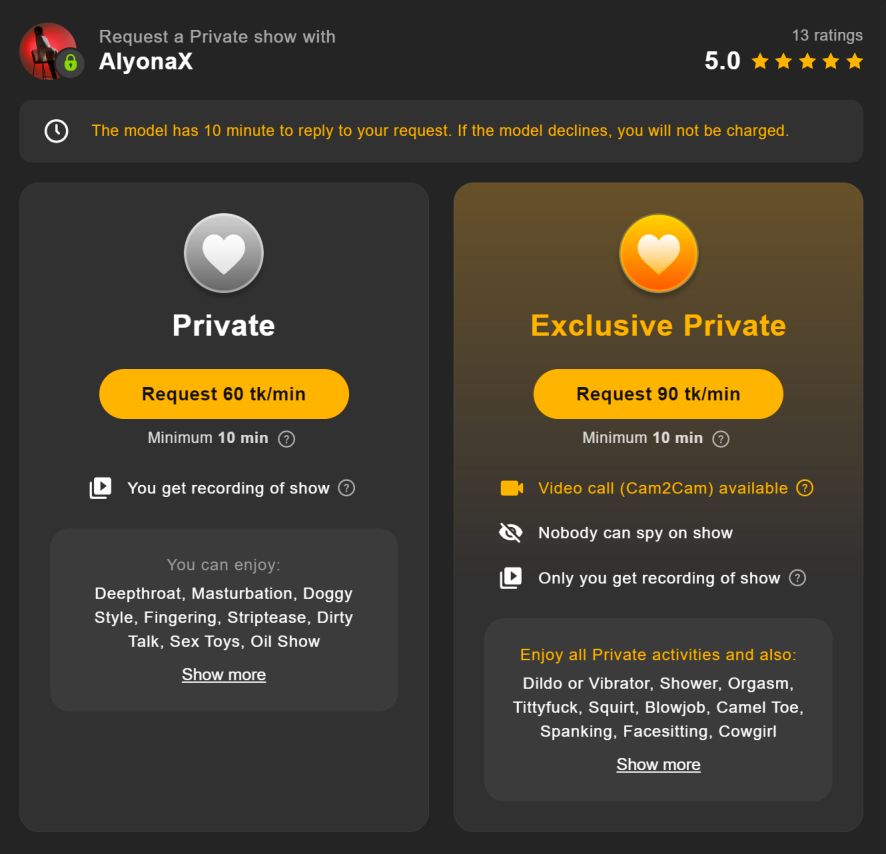Click the 5.0 star rating row
886x854 pixels.
click(784, 61)
